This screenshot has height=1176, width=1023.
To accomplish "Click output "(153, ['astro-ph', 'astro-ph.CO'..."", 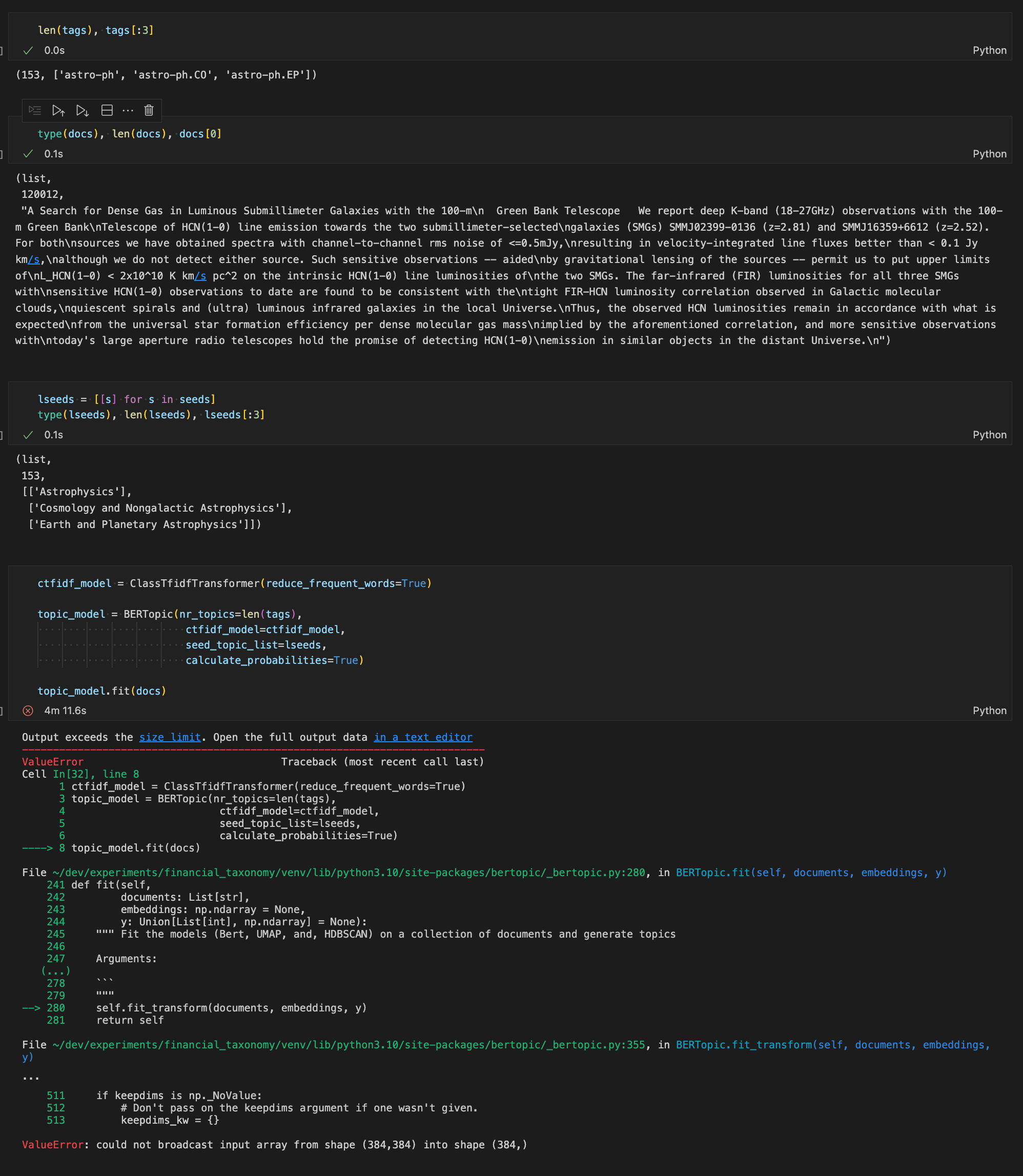I will (x=166, y=75).
